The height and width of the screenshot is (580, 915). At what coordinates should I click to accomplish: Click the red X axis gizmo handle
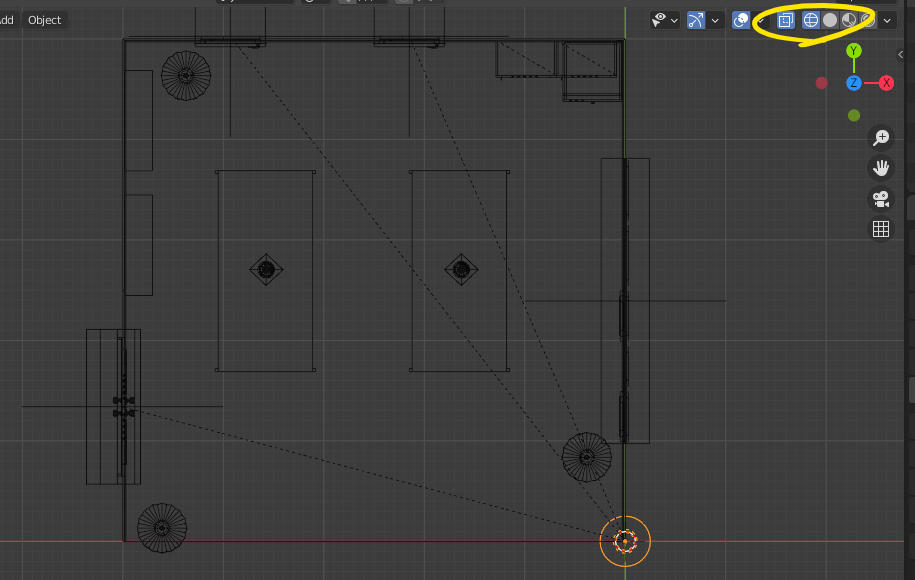pyautogui.click(x=886, y=83)
